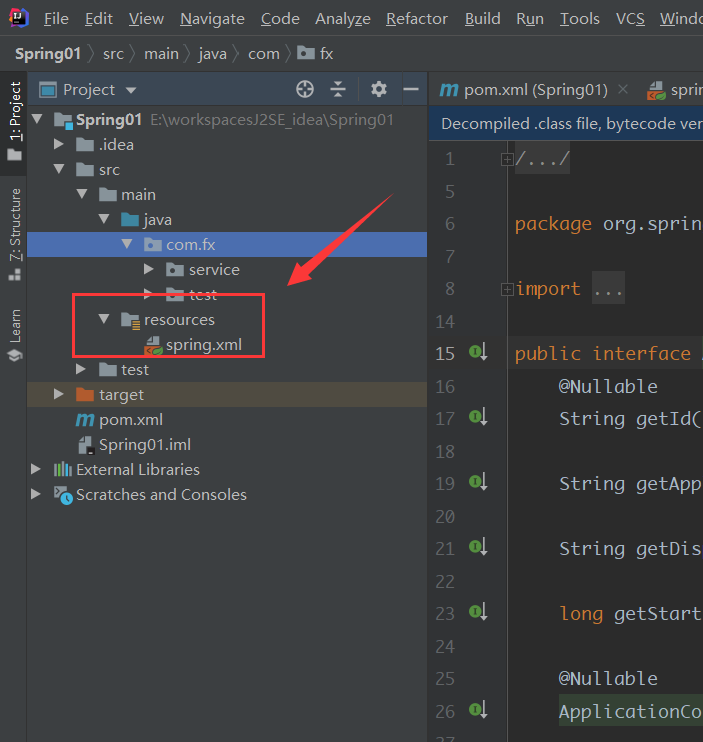The image size is (703, 742).
Task: Unfold the imports on line 8
Action: (x=507, y=289)
